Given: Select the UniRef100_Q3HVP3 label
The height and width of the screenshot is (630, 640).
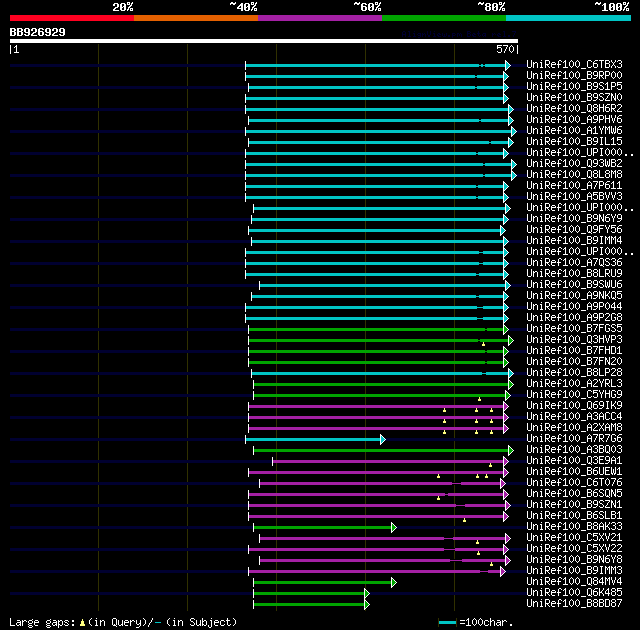Looking at the screenshot, I should click(574, 339).
